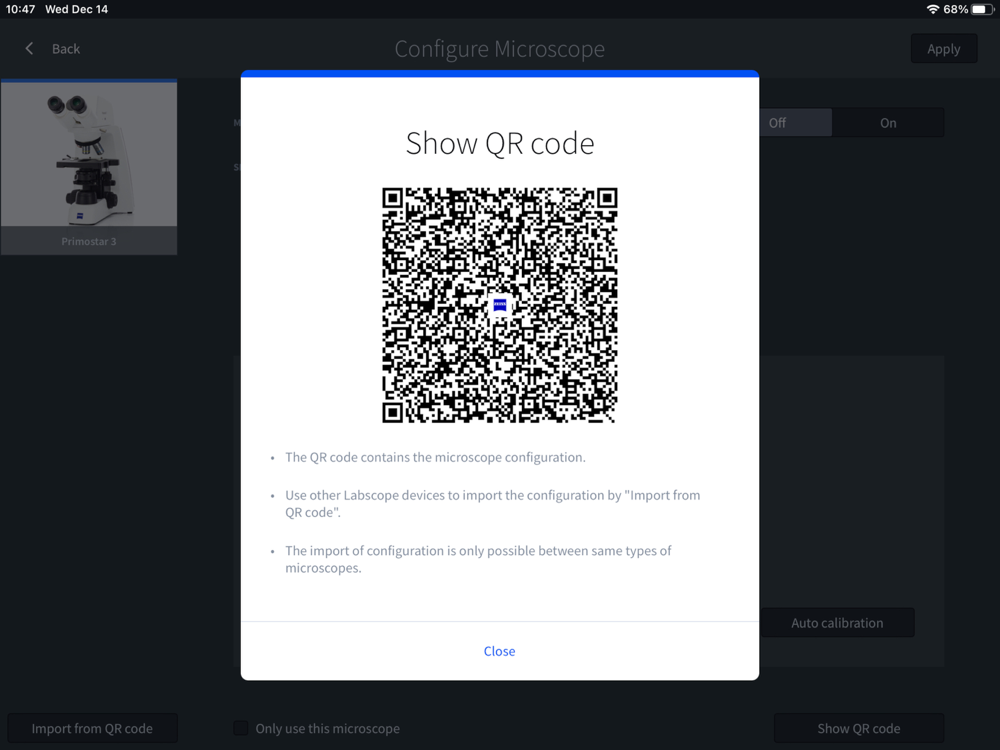This screenshot has width=1000, height=750.
Task: Tap the Configure Microscope heading
Action: pyautogui.click(x=499, y=49)
